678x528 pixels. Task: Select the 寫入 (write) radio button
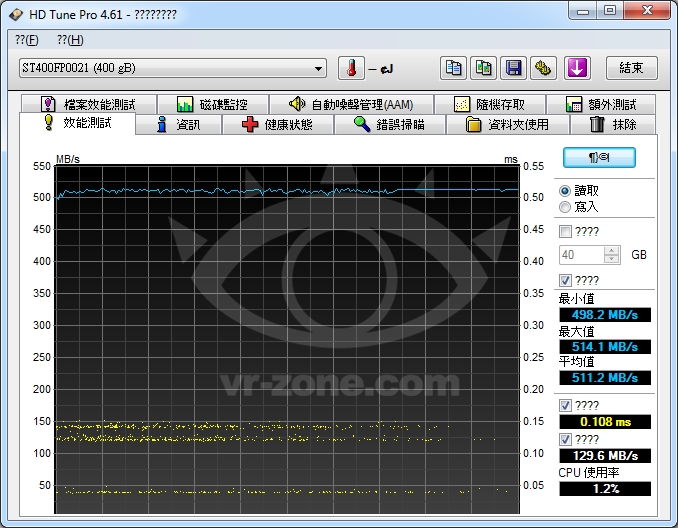coord(565,207)
